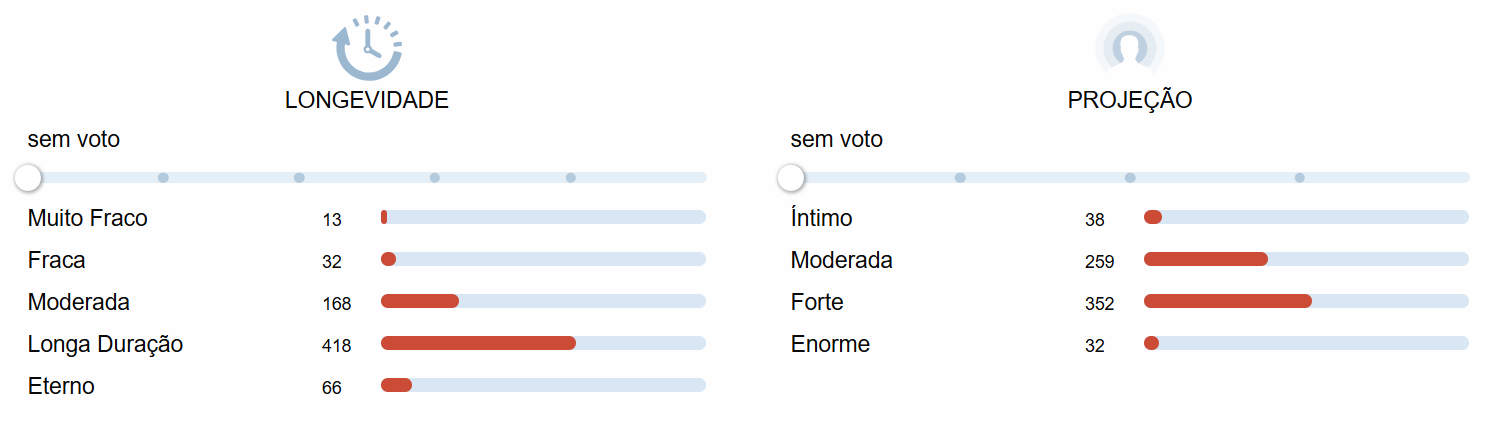Set Projeção slider to third dot
The height and width of the screenshot is (423, 1489).
click(x=1130, y=178)
